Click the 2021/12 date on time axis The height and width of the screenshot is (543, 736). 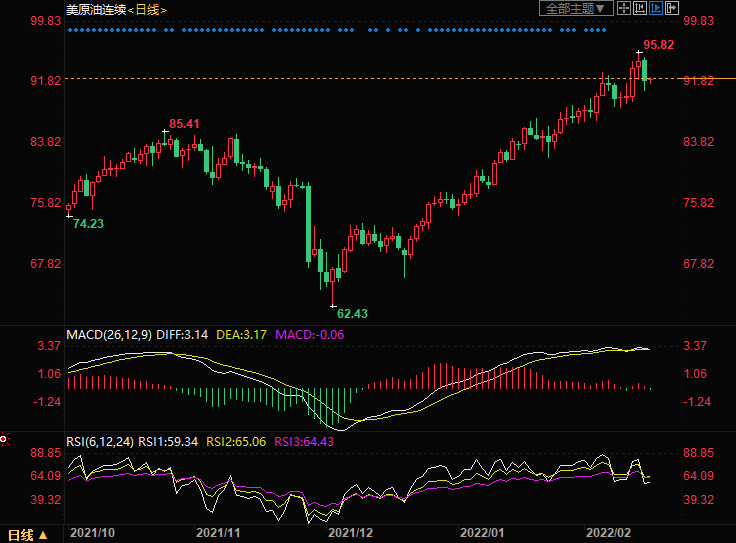[349, 534]
